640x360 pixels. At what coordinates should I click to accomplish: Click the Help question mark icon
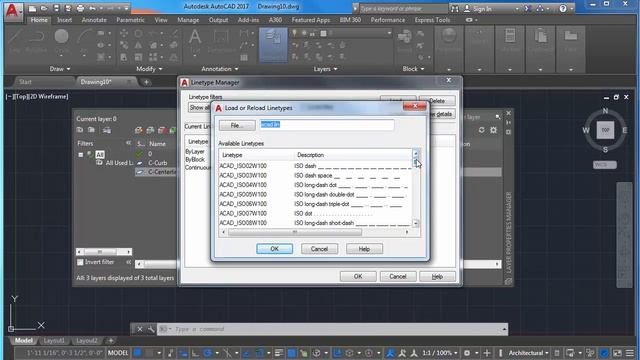pyautogui.click(x=563, y=8)
